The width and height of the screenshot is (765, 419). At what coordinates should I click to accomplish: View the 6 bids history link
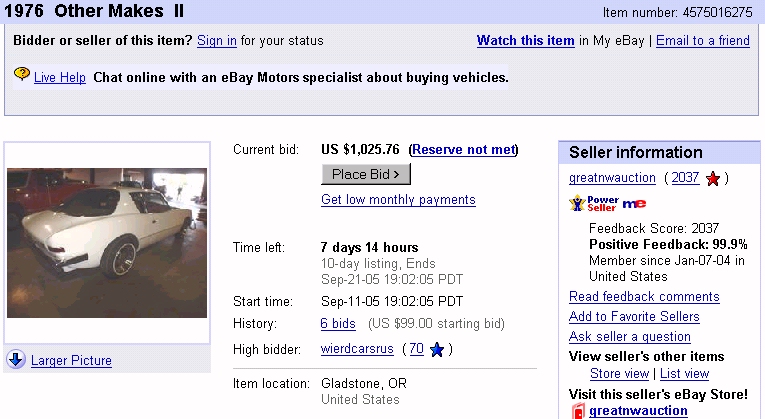pos(338,324)
